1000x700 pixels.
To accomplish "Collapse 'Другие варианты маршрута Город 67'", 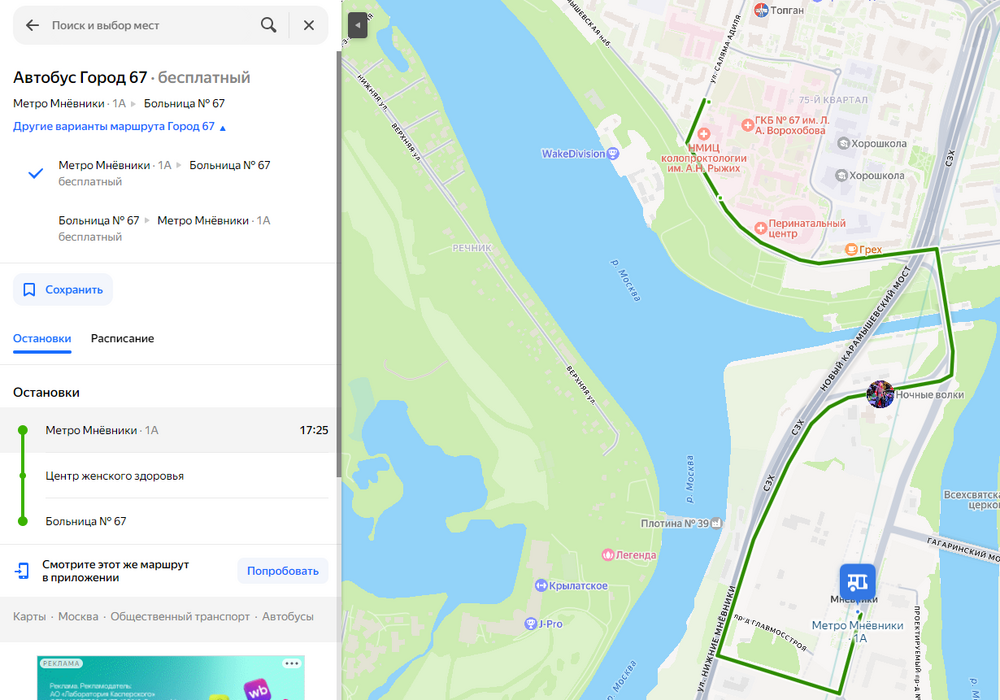I will [x=119, y=126].
